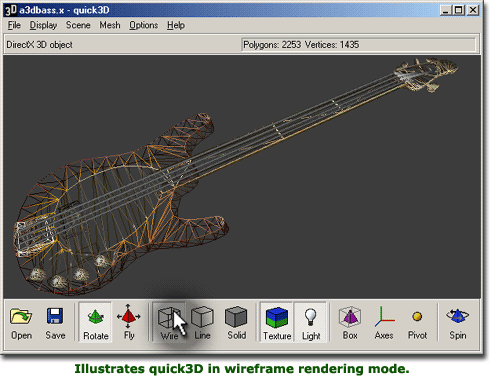
Task: Open the Scene menu
Action: [78, 25]
